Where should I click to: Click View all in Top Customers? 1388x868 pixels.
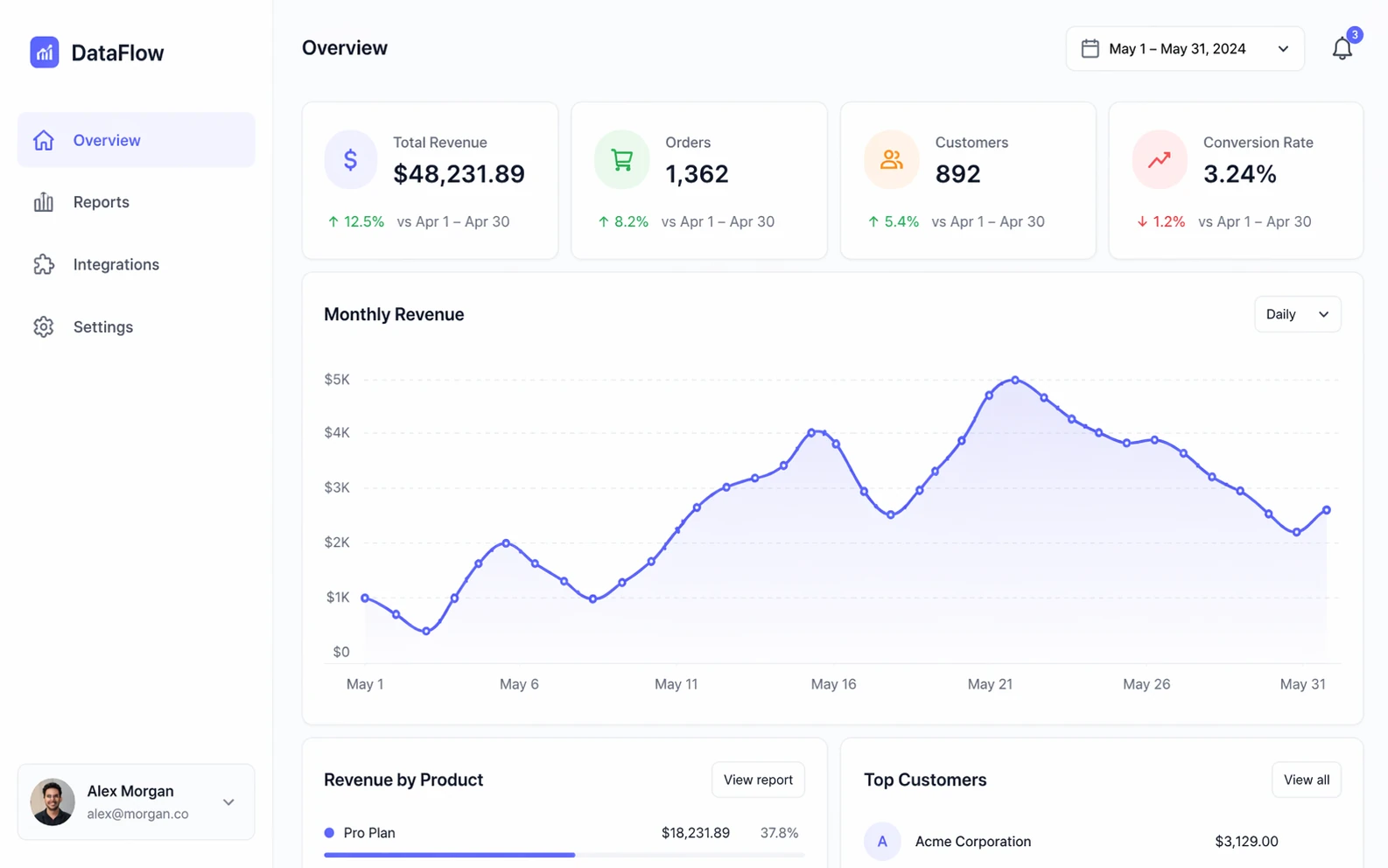pos(1306,780)
